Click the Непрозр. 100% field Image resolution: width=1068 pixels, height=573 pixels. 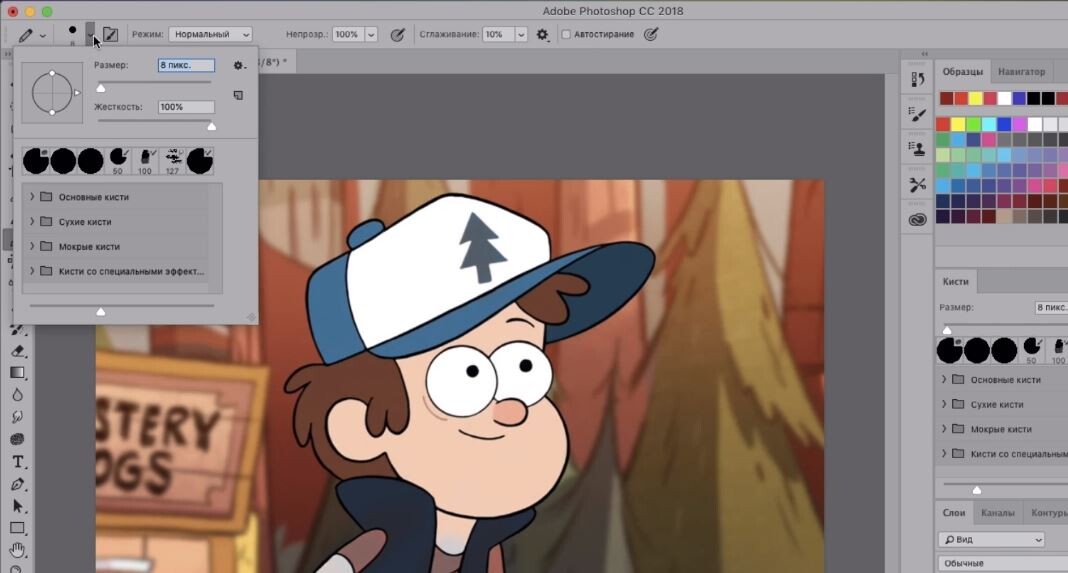tap(348, 34)
